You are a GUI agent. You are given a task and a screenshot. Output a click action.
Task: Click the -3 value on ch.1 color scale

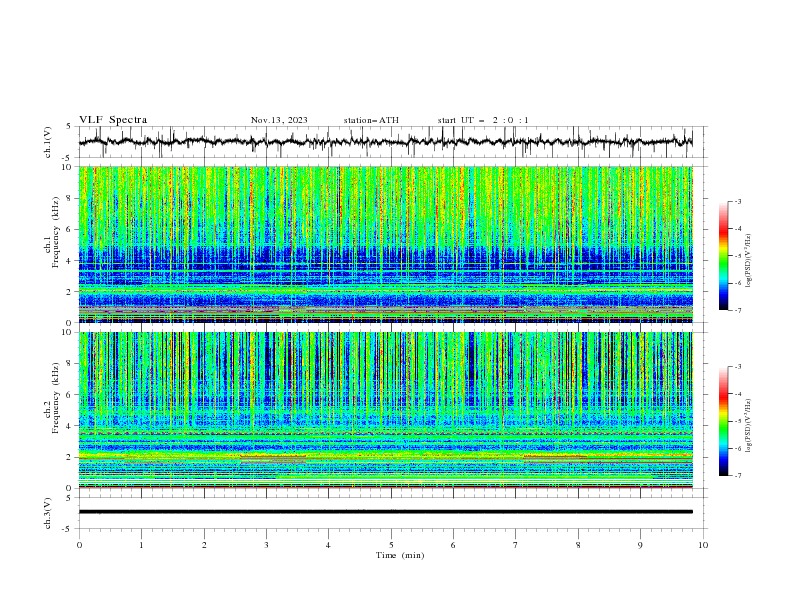pyautogui.click(x=737, y=201)
